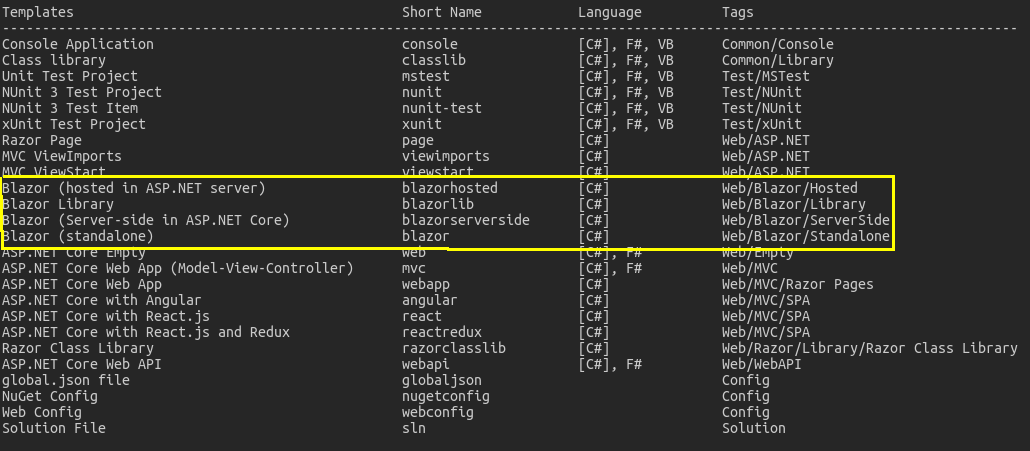
Task: Click the "Web/Razor/Library/Razor Class Library" tag
Action: pos(870,348)
